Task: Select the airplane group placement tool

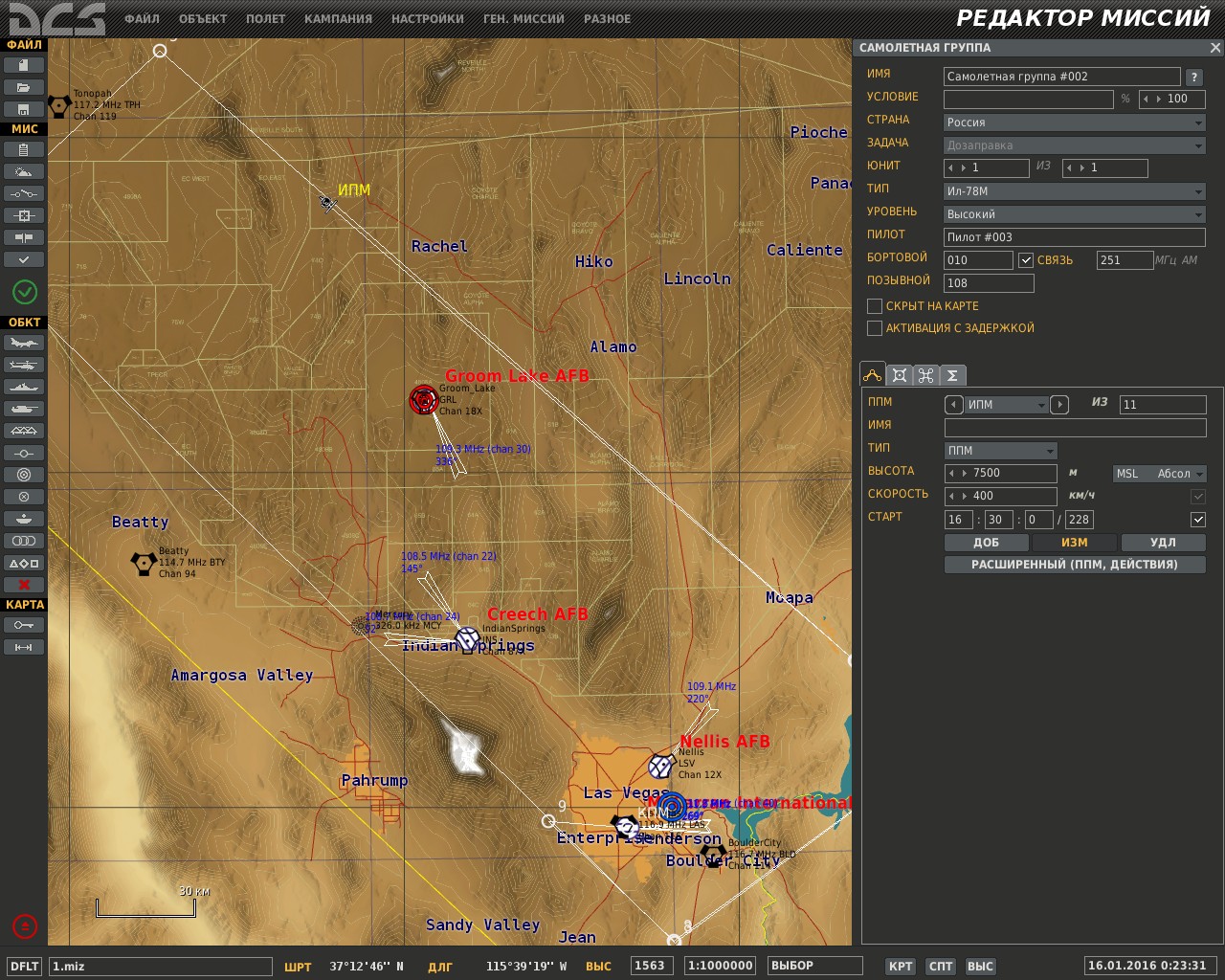Action: pyautogui.click(x=24, y=343)
